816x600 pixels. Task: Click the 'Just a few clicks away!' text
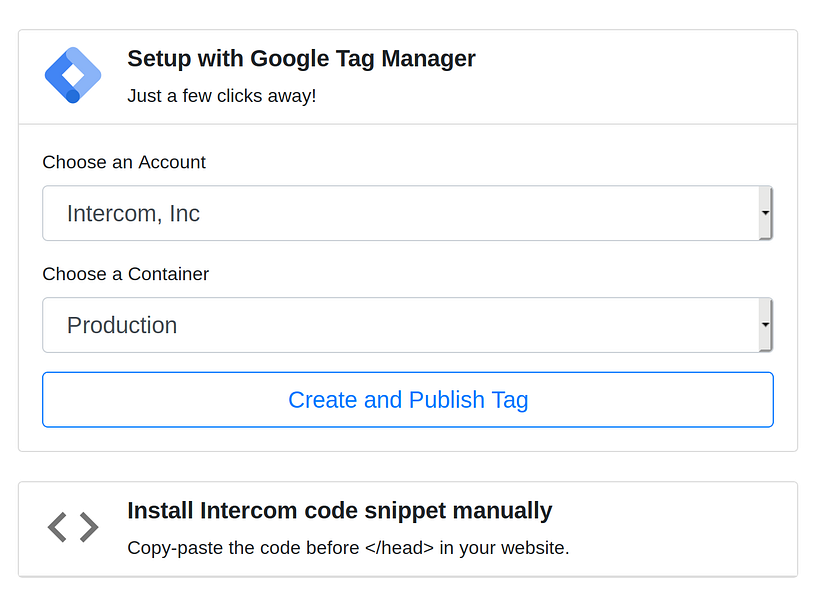point(222,96)
